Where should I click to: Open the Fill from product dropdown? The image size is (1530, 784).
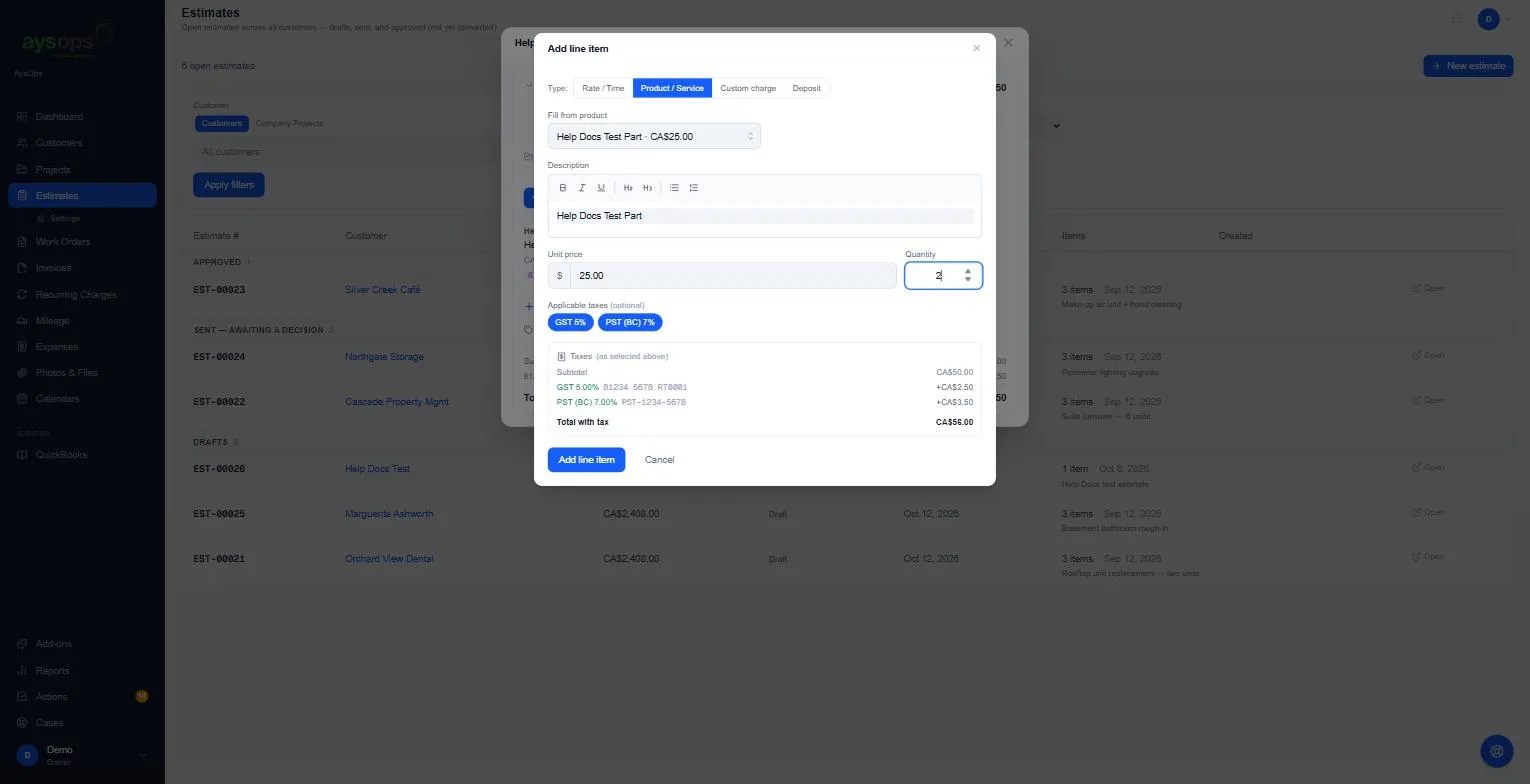(x=654, y=136)
